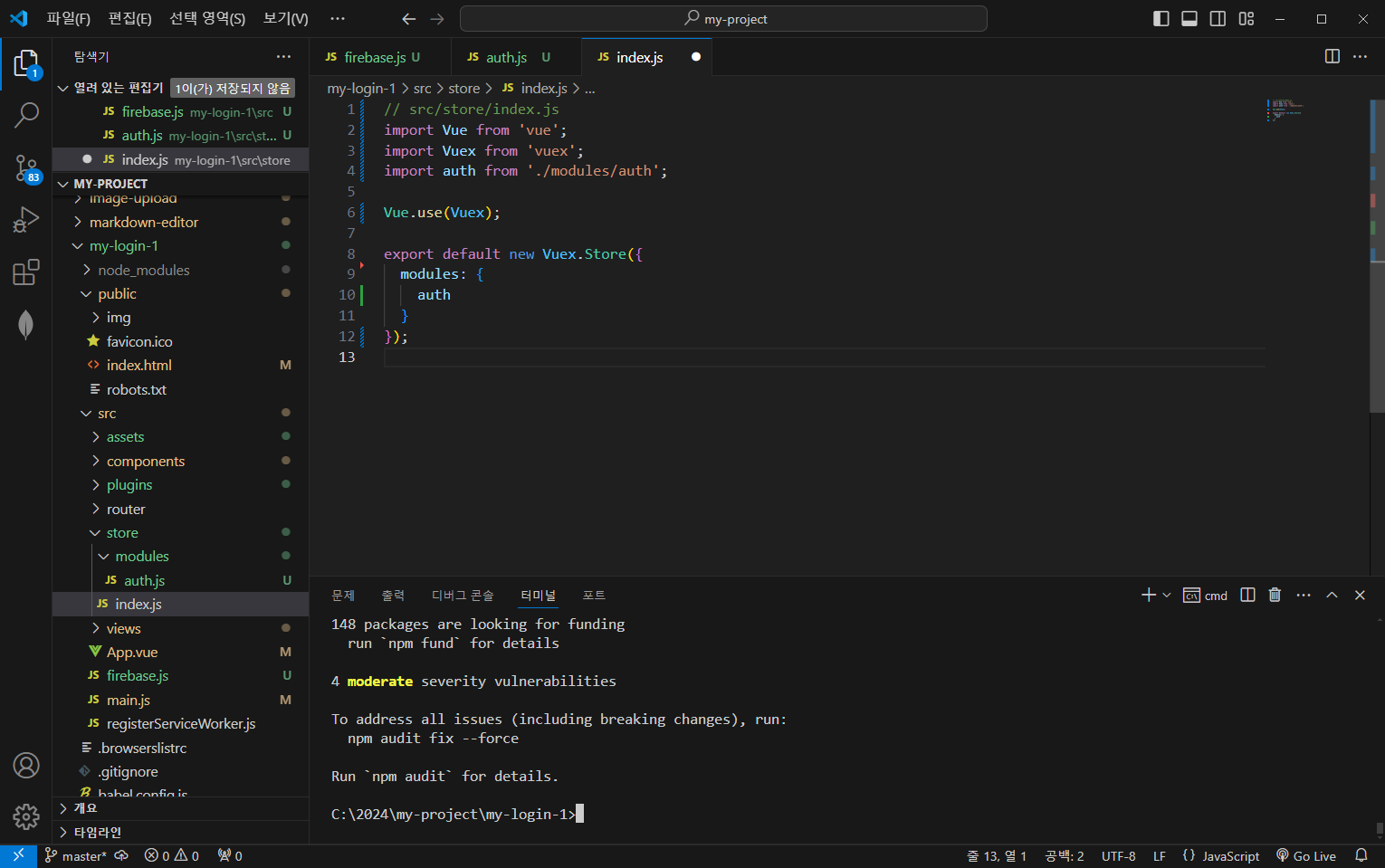Switch to 출력 panel tab
The width and height of the screenshot is (1385, 868).
click(x=393, y=595)
